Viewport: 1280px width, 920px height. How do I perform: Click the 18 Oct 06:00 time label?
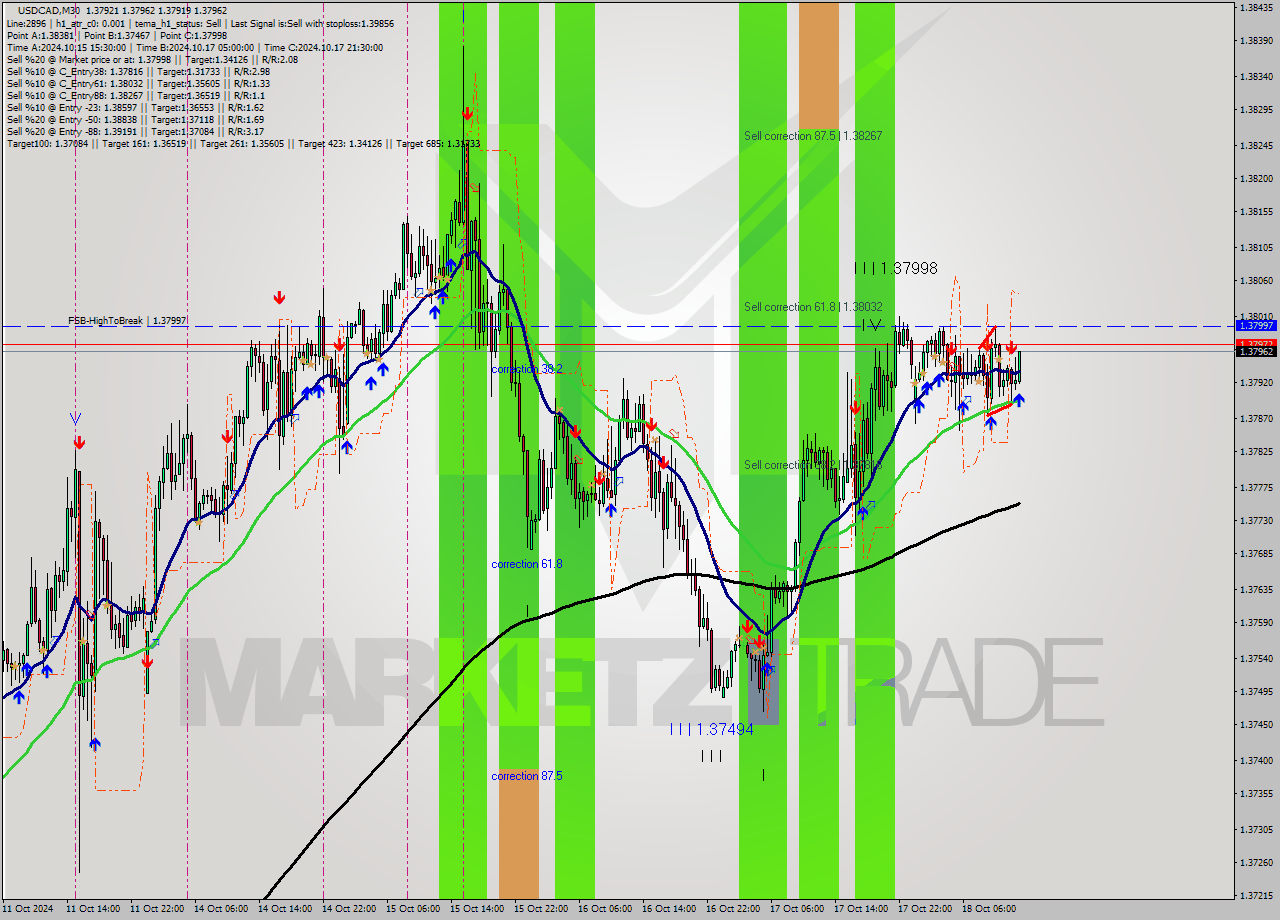989,909
